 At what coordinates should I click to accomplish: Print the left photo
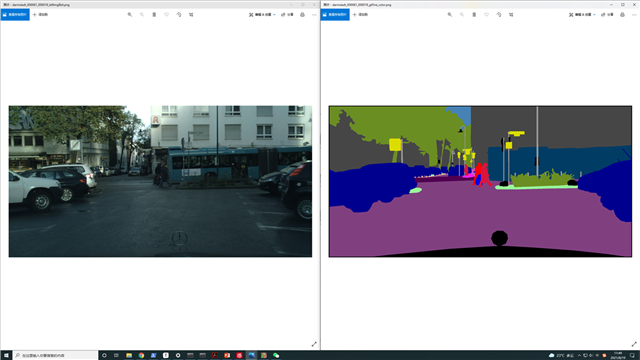point(302,15)
